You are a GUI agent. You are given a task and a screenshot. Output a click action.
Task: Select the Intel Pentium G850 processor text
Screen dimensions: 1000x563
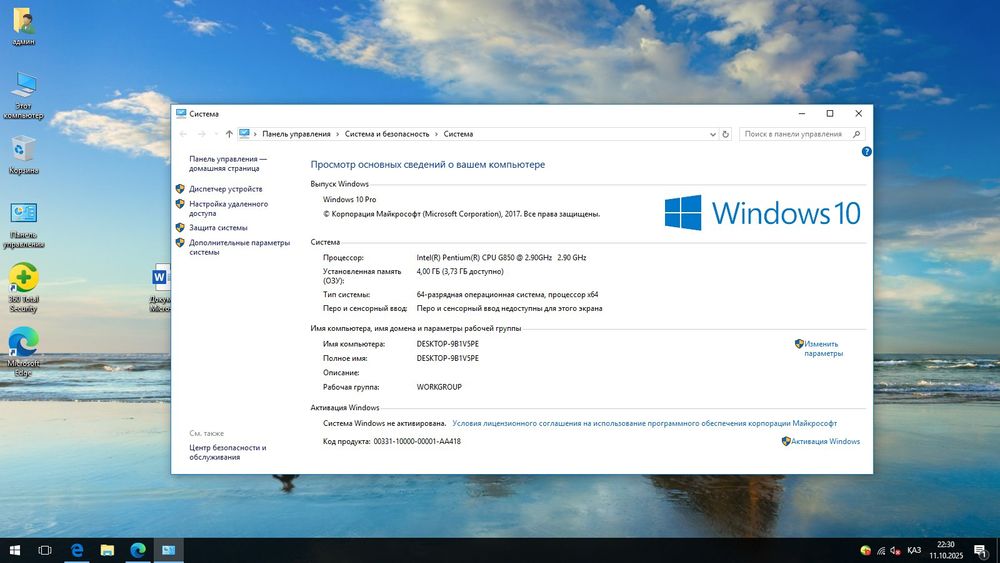pyautogui.click(x=501, y=258)
